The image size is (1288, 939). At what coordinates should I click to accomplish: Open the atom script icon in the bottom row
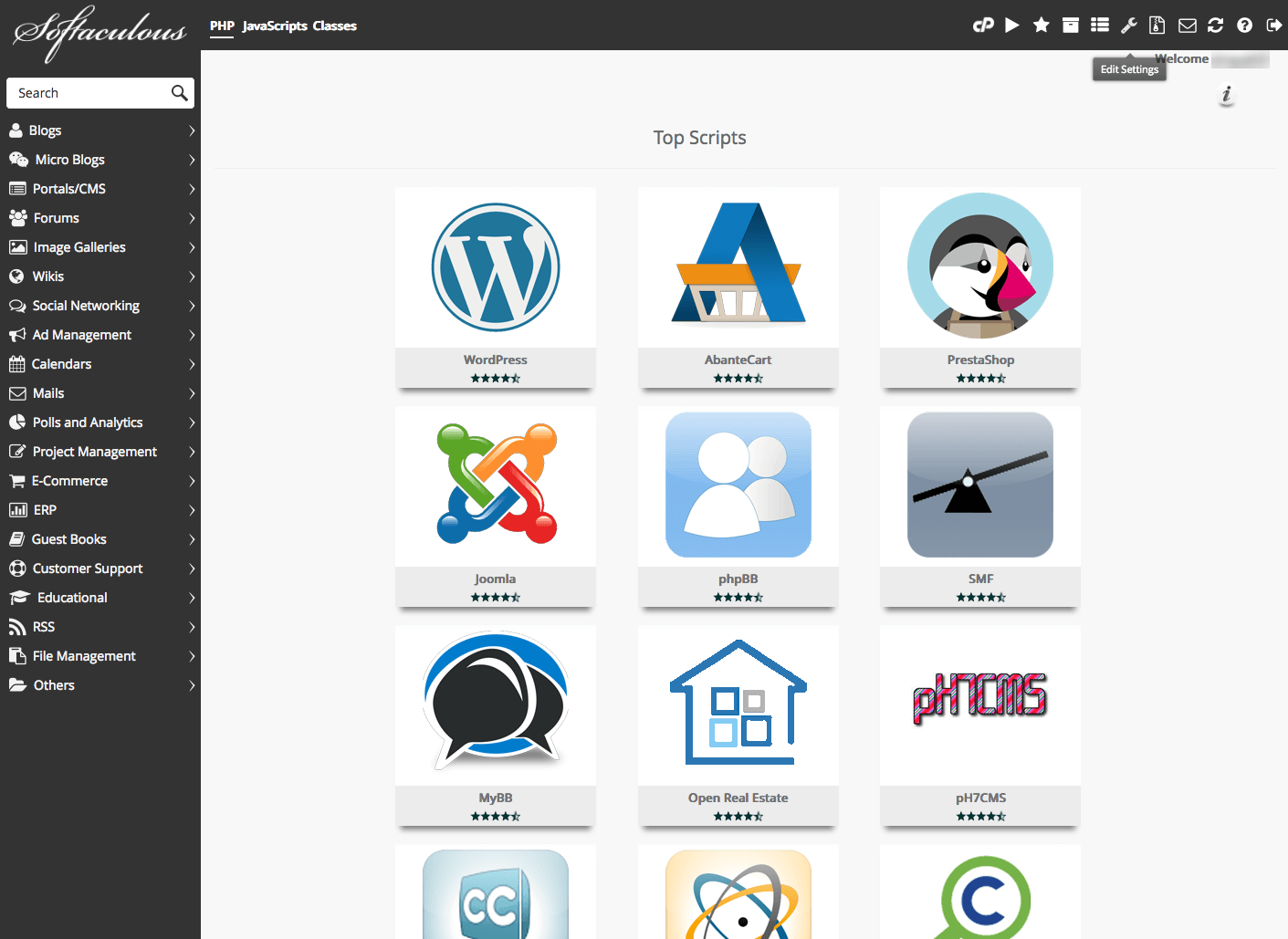(738, 894)
